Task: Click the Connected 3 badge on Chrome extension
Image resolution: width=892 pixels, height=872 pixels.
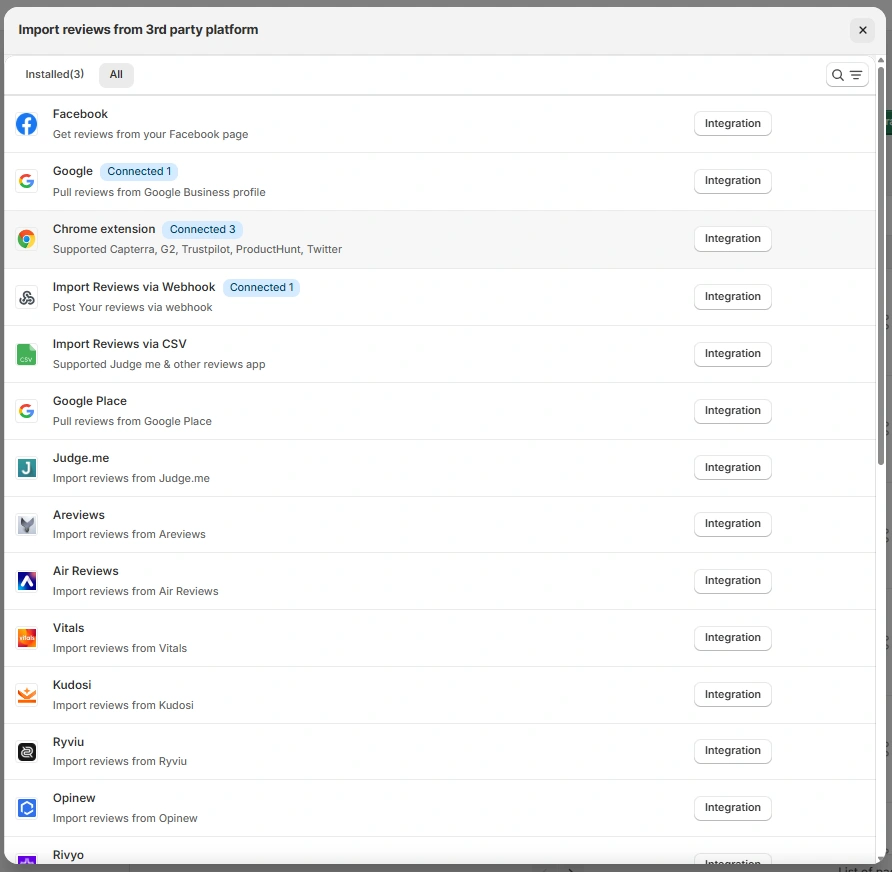Action: point(203,229)
